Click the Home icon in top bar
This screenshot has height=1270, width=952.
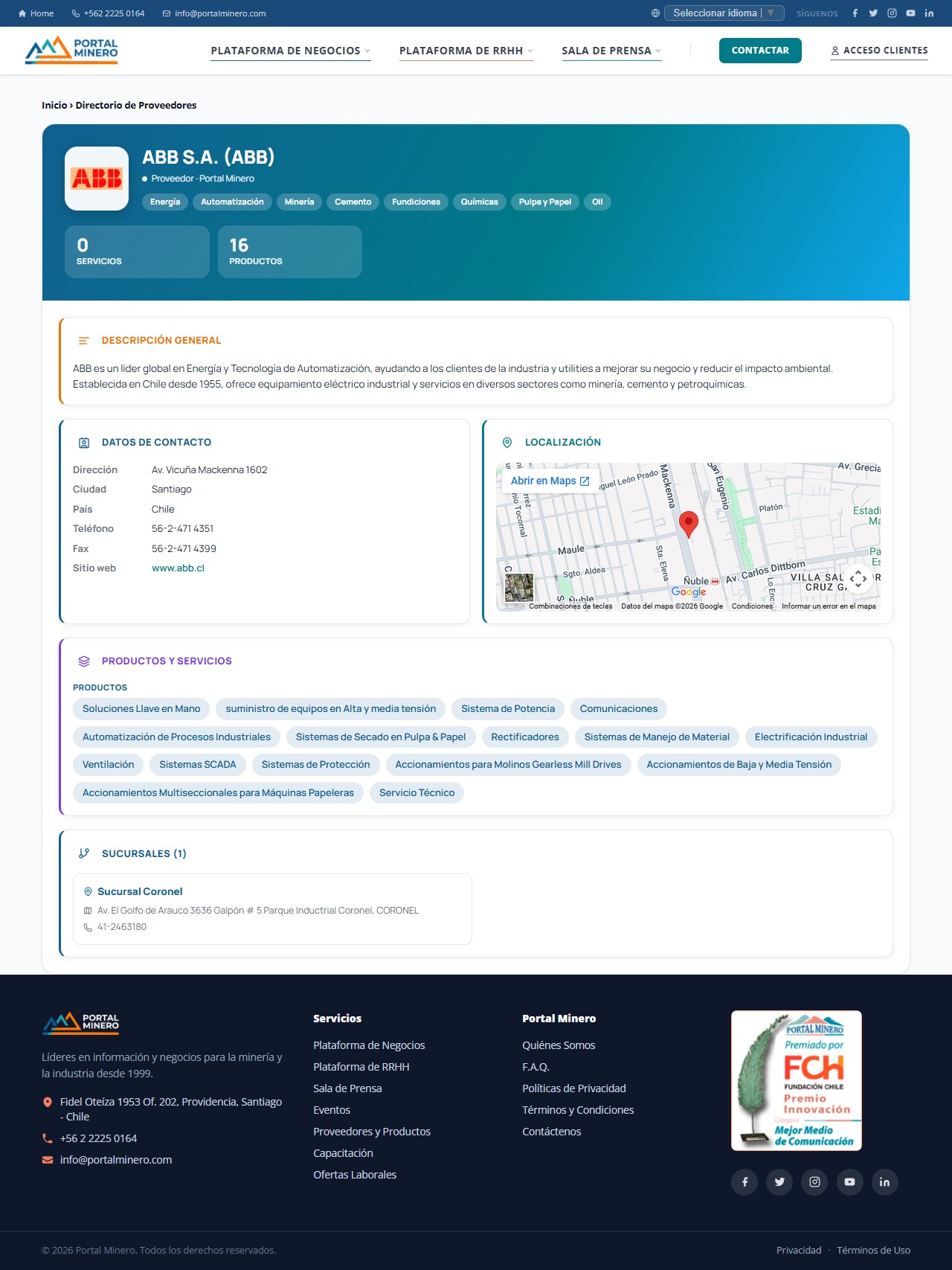22,13
